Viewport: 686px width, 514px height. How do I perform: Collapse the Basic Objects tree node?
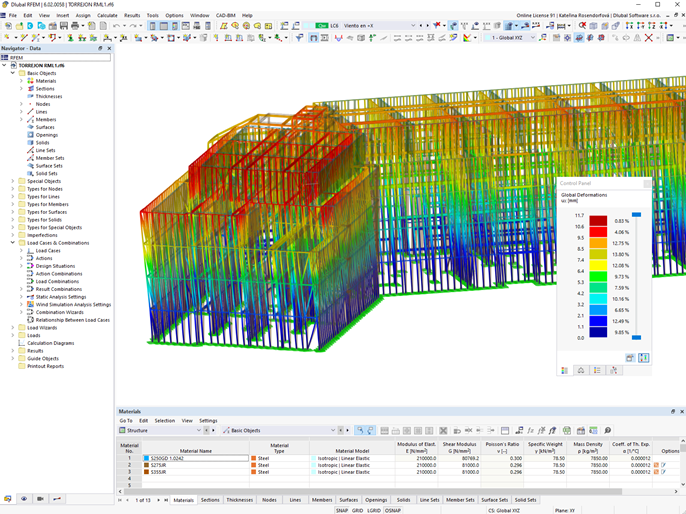(13, 73)
